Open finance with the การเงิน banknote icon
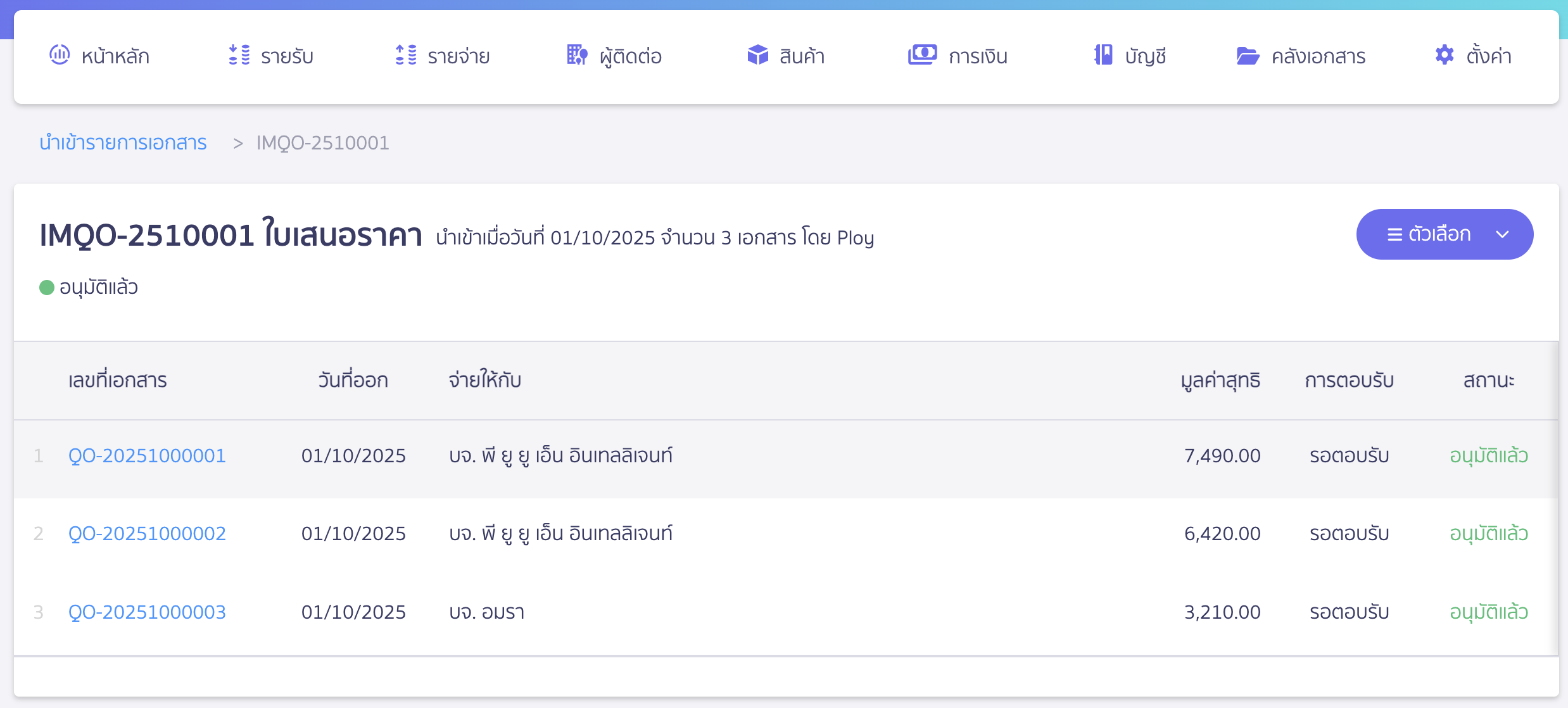 (x=923, y=56)
